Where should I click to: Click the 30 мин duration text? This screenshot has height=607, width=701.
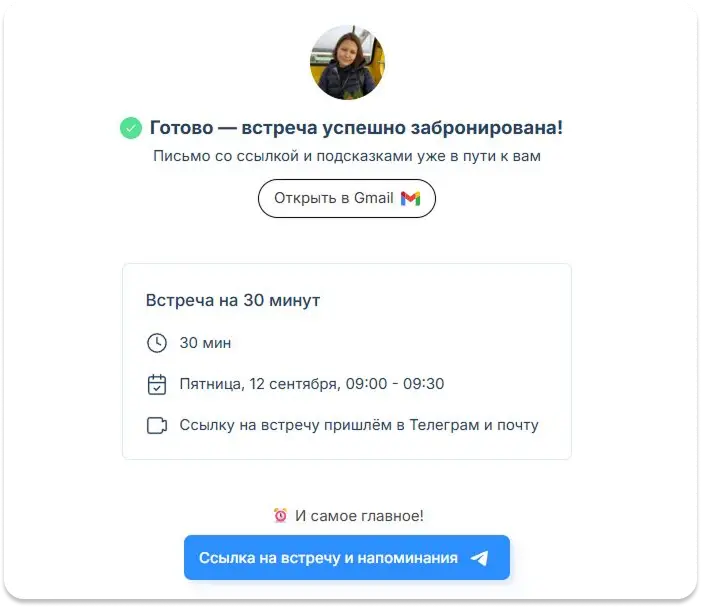pos(205,343)
